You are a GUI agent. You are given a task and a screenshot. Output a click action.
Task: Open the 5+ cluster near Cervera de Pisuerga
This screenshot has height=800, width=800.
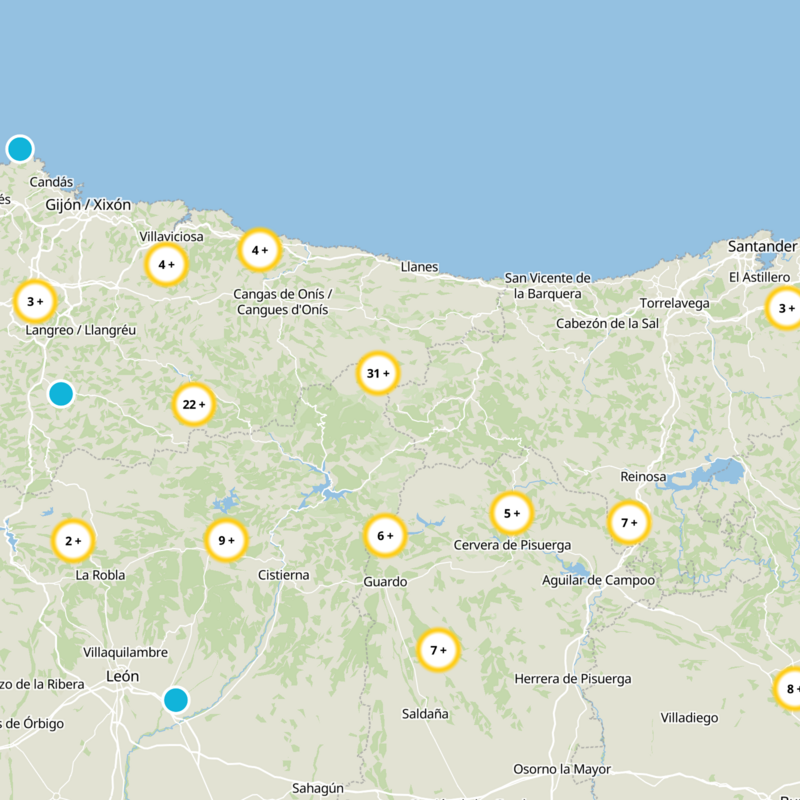[513, 513]
